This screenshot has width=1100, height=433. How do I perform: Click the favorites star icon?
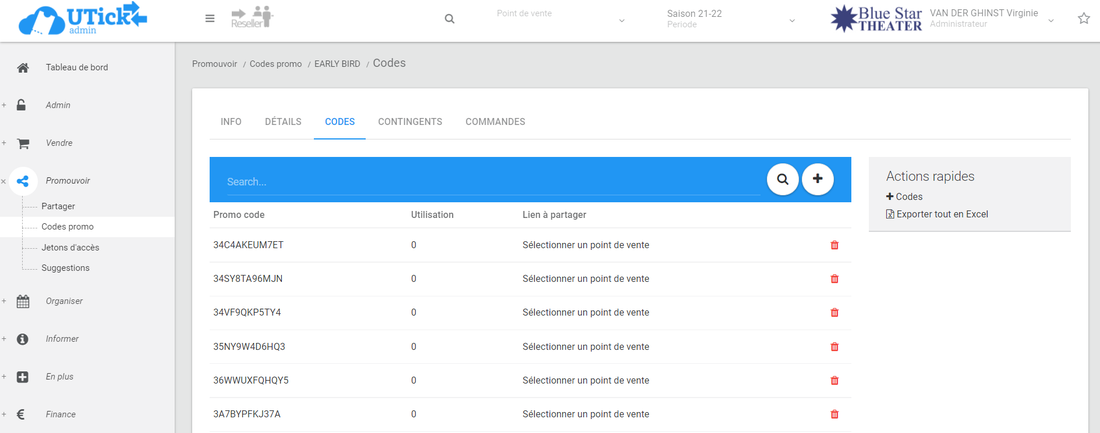[1083, 19]
